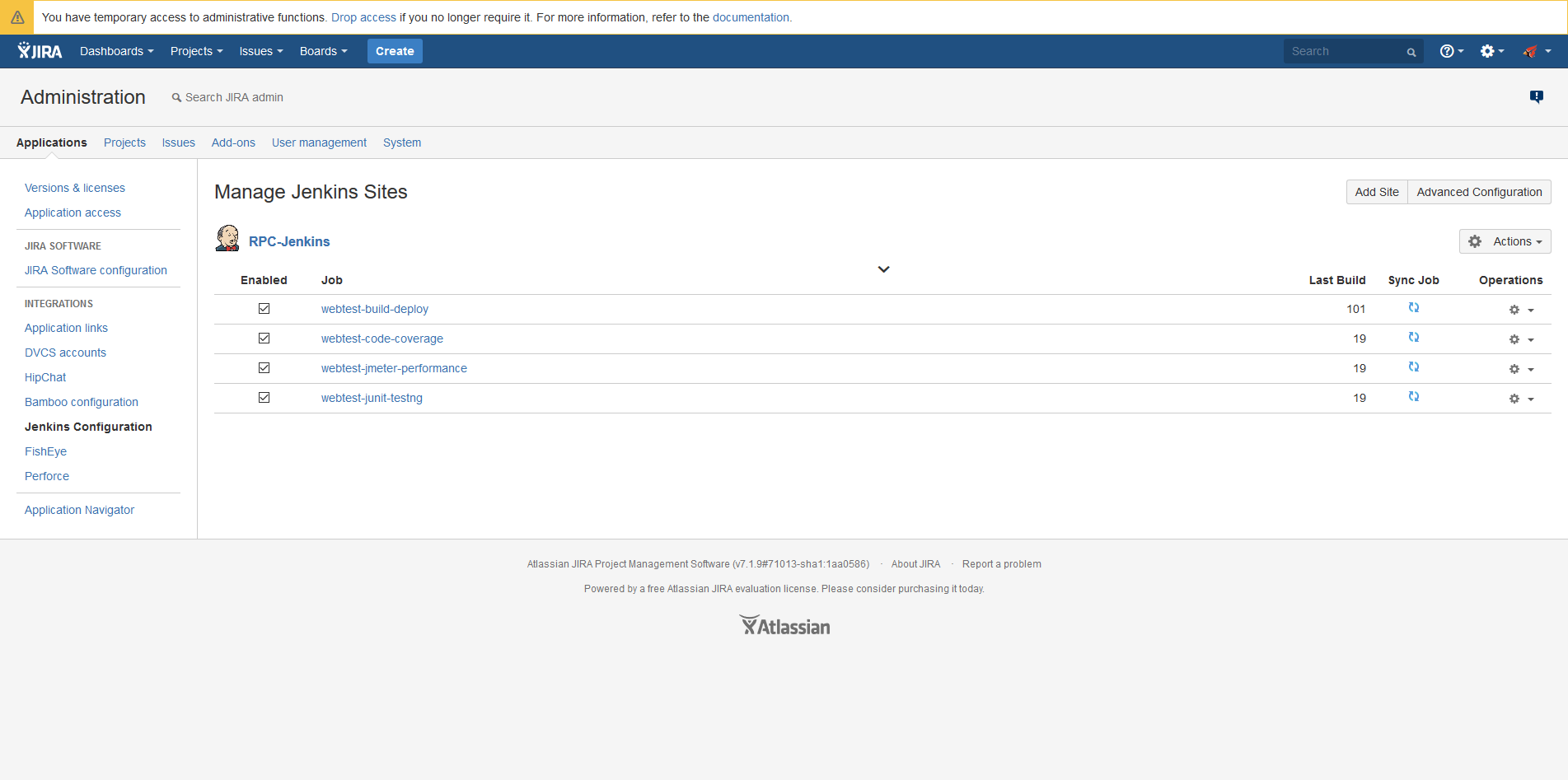Image resolution: width=1568 pixels, height=780 pixels.
Task: Open the operations gear for webtest-code-coverage
Action: click(x=1514, y=339)
